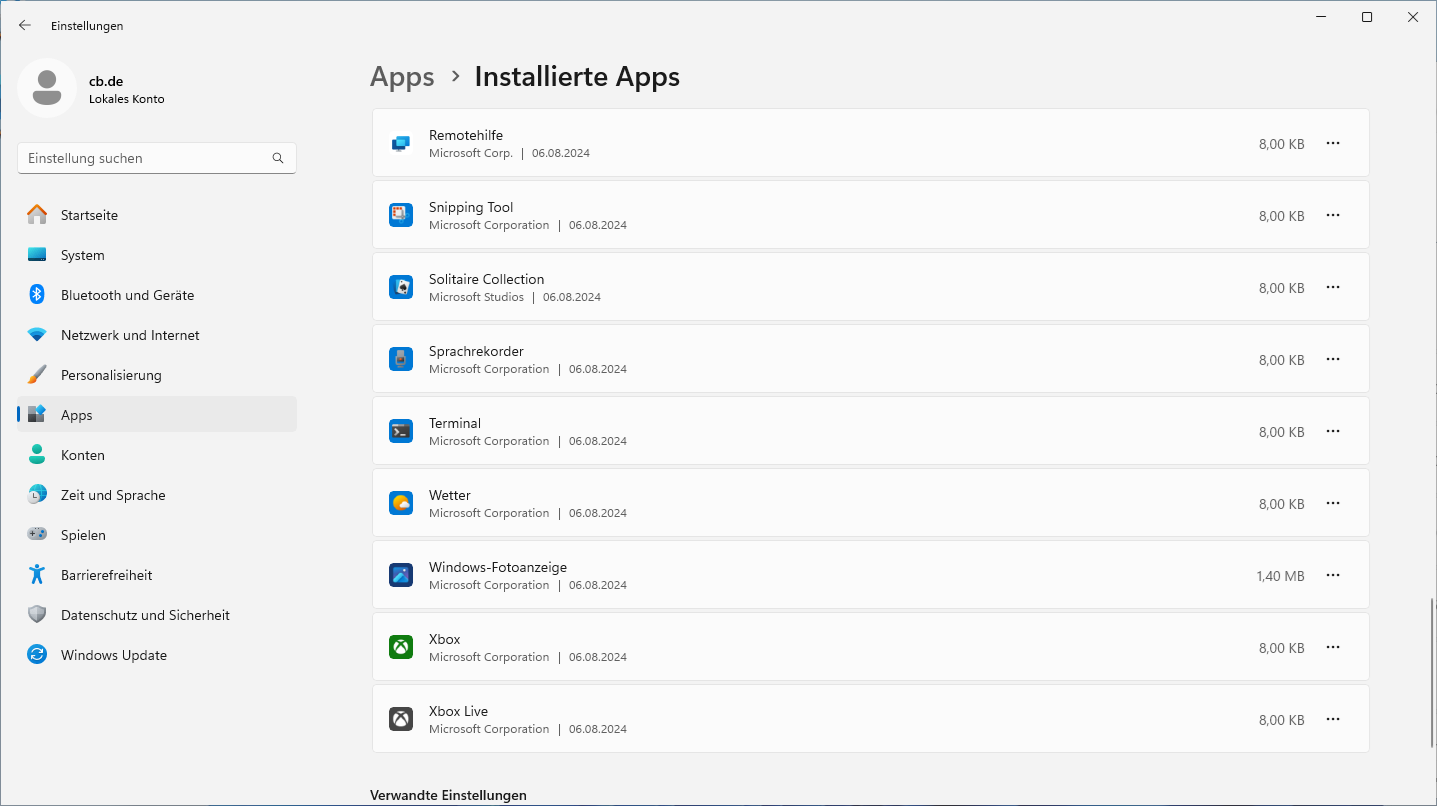This screenshot has height=806, width=1437.
Task: Select the Apps sidebar entry
Action: click(x=157, y=415)
